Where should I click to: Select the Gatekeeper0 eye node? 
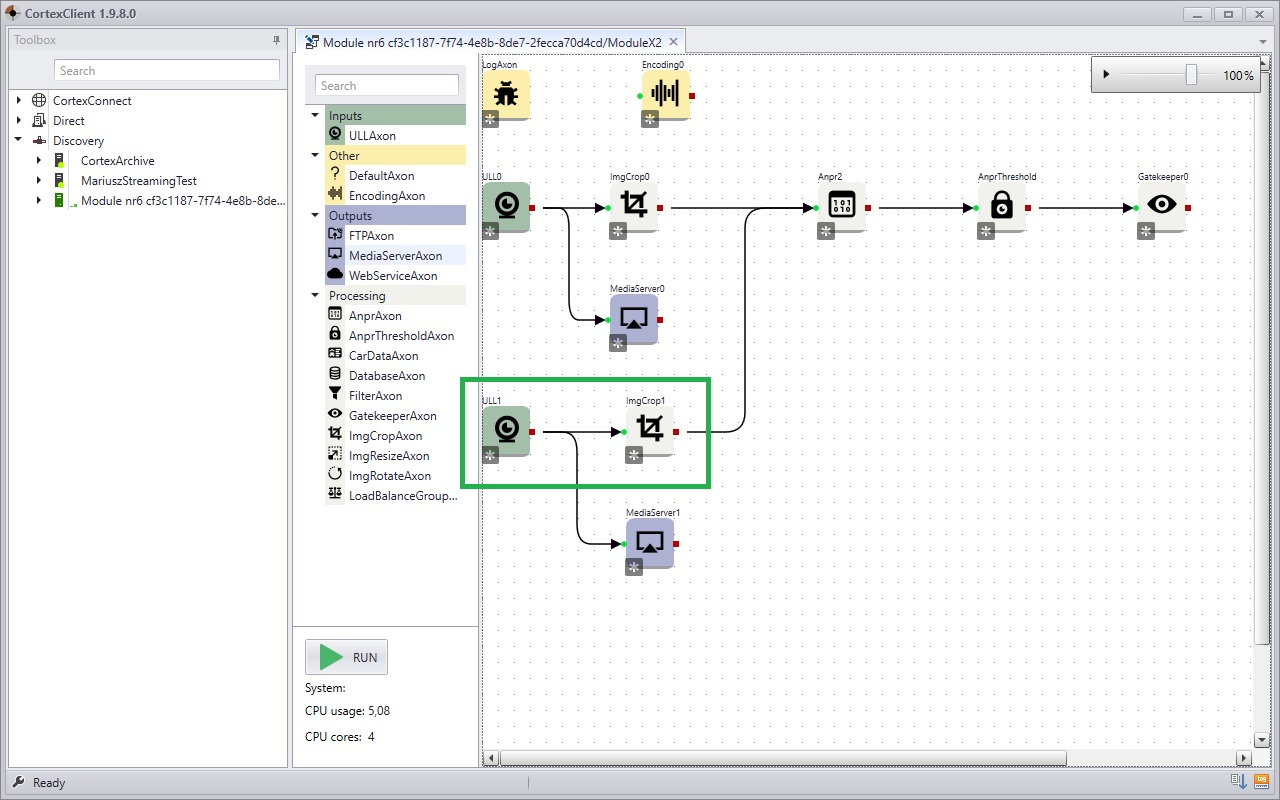1161,207
